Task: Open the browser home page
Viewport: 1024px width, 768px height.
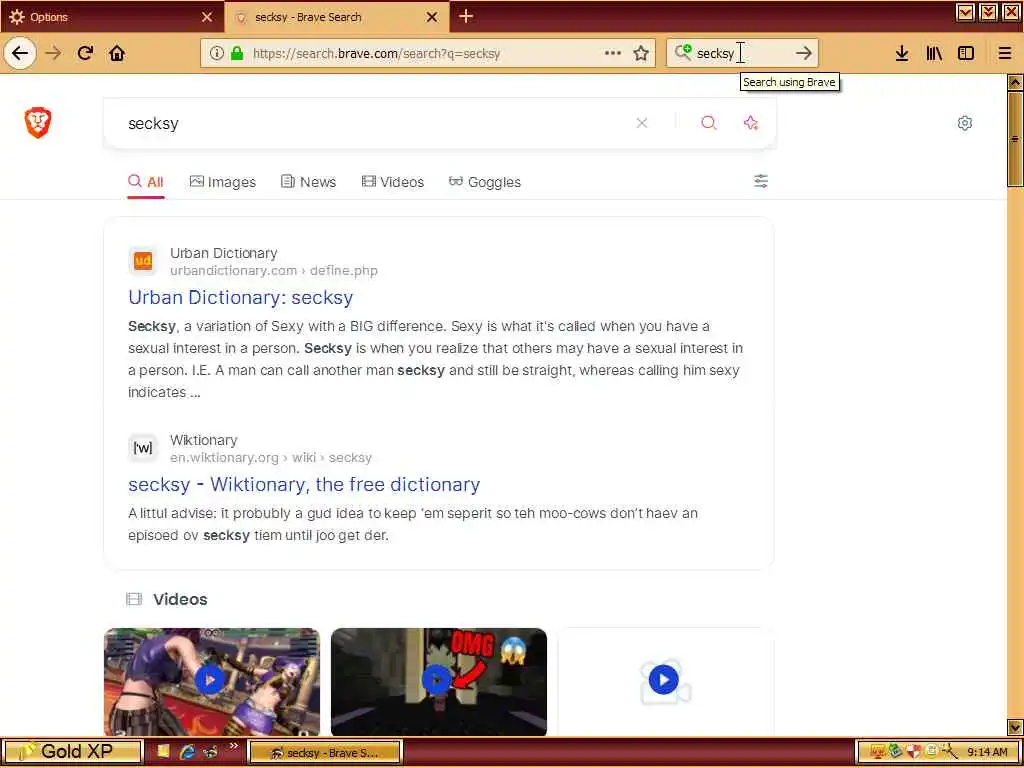Action: pos(117,53)
